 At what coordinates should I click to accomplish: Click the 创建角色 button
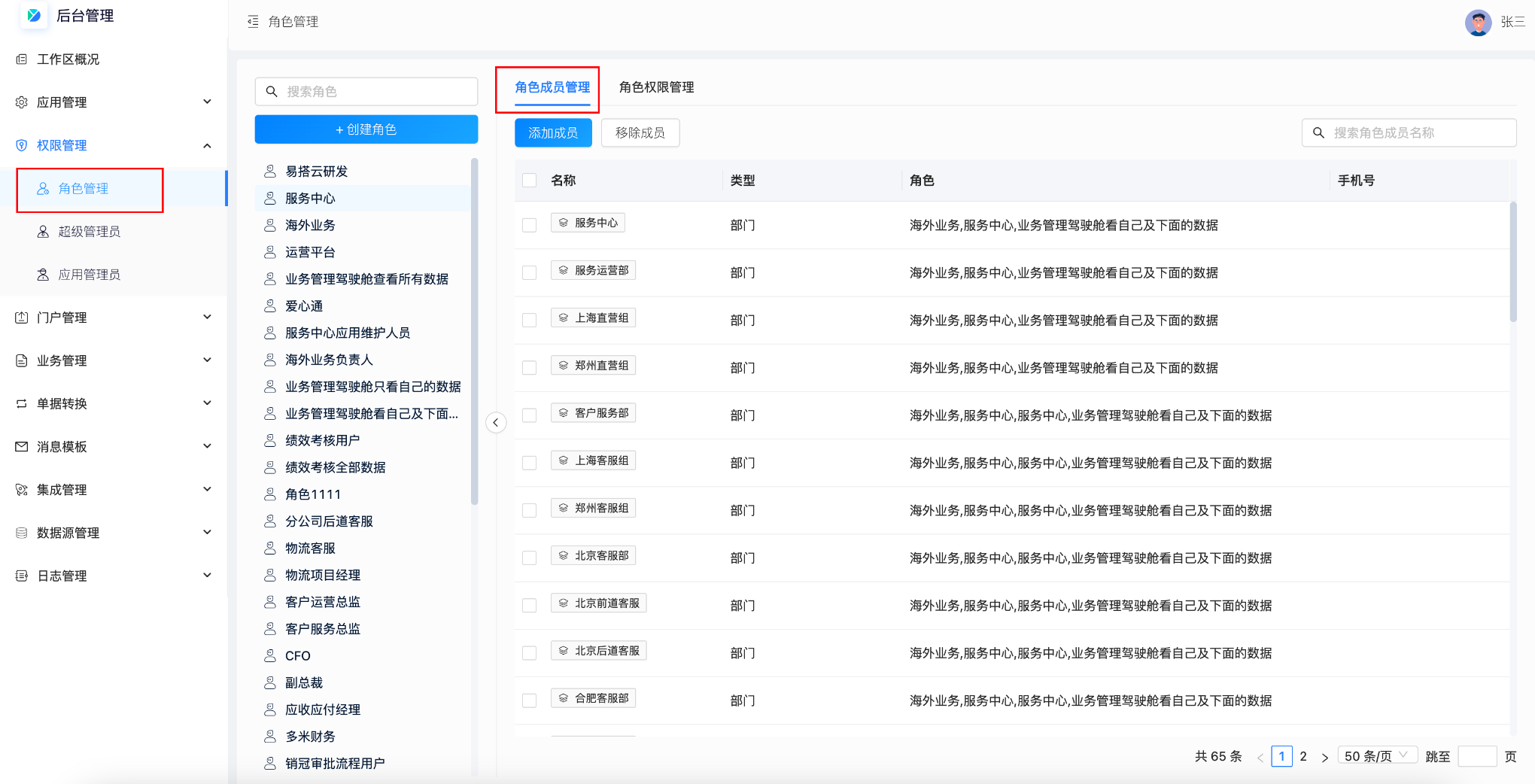[x=366, y=129]
